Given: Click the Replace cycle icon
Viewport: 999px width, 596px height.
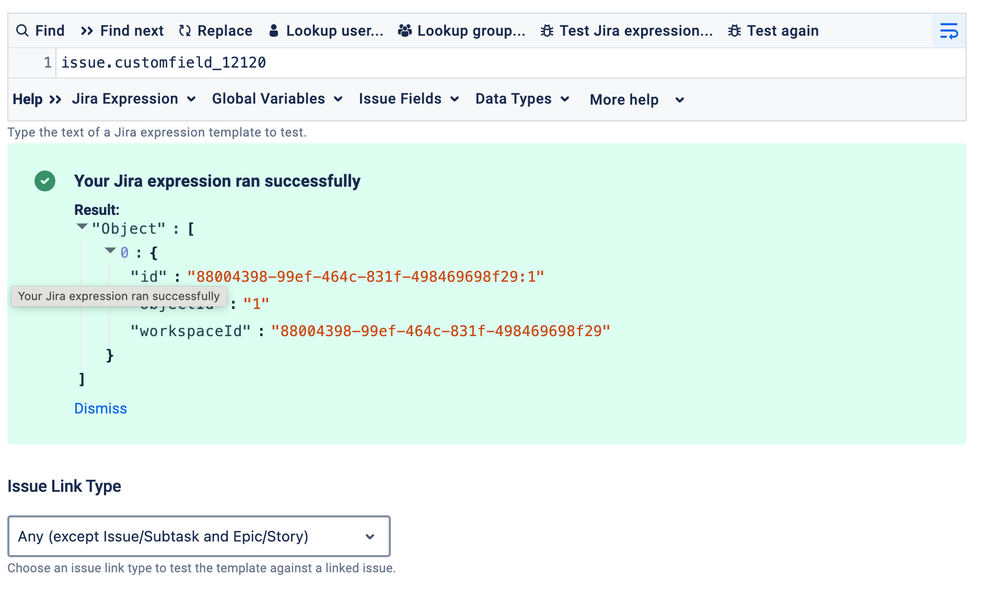Looking at the screenshot, I should [x=185, y=31].
